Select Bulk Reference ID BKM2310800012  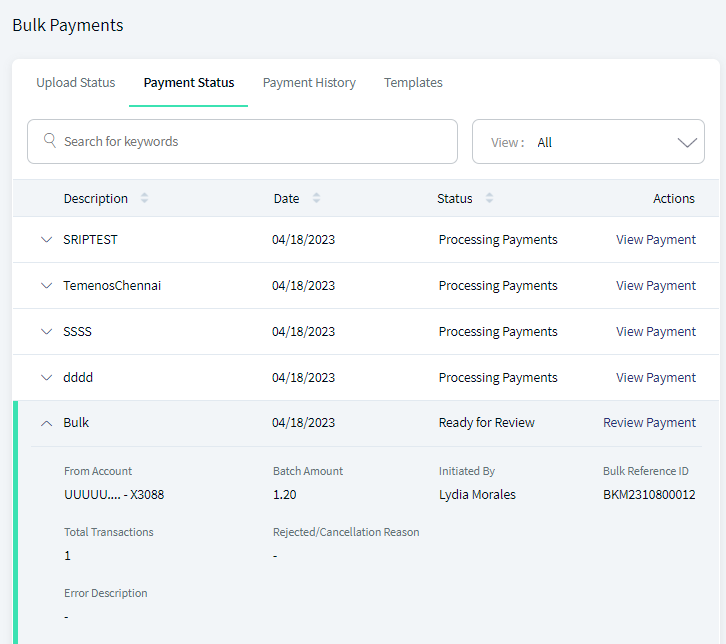click(x=649, y=494)
